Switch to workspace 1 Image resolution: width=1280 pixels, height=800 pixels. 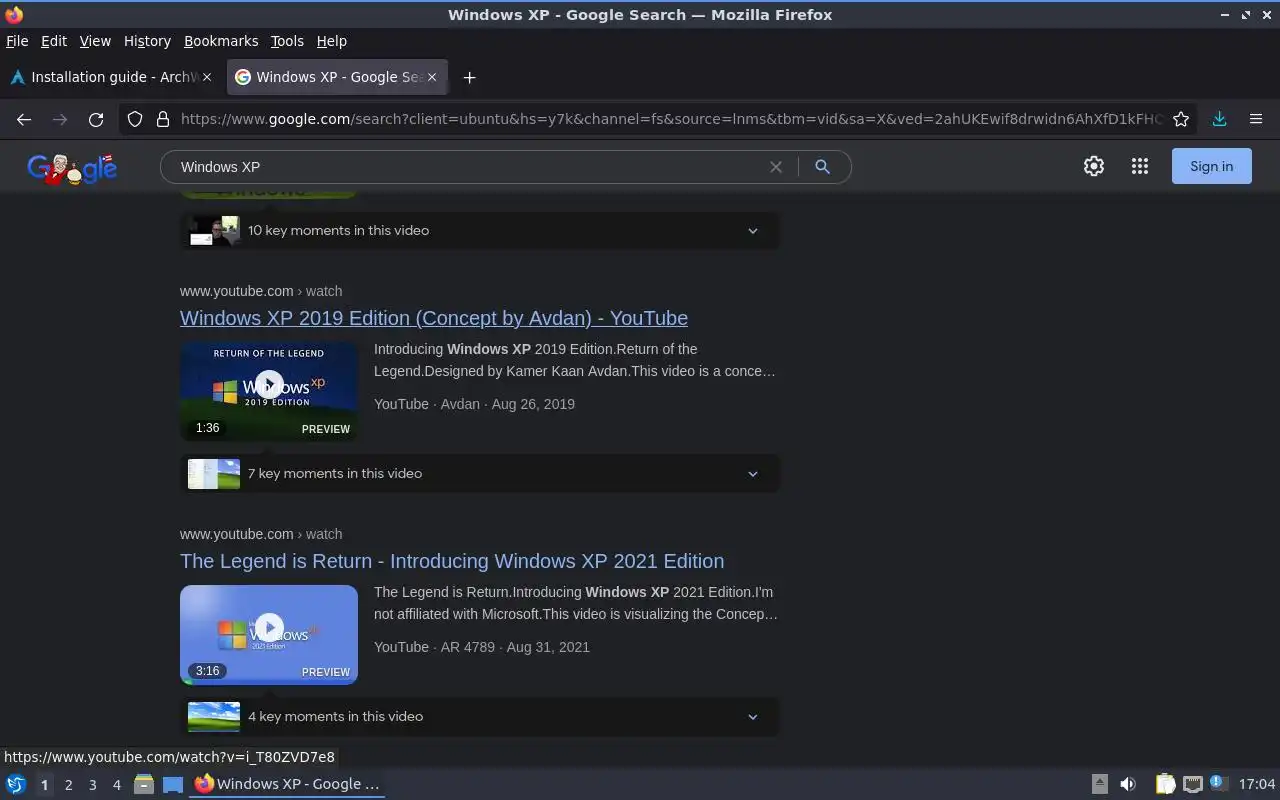click(44, 785)
